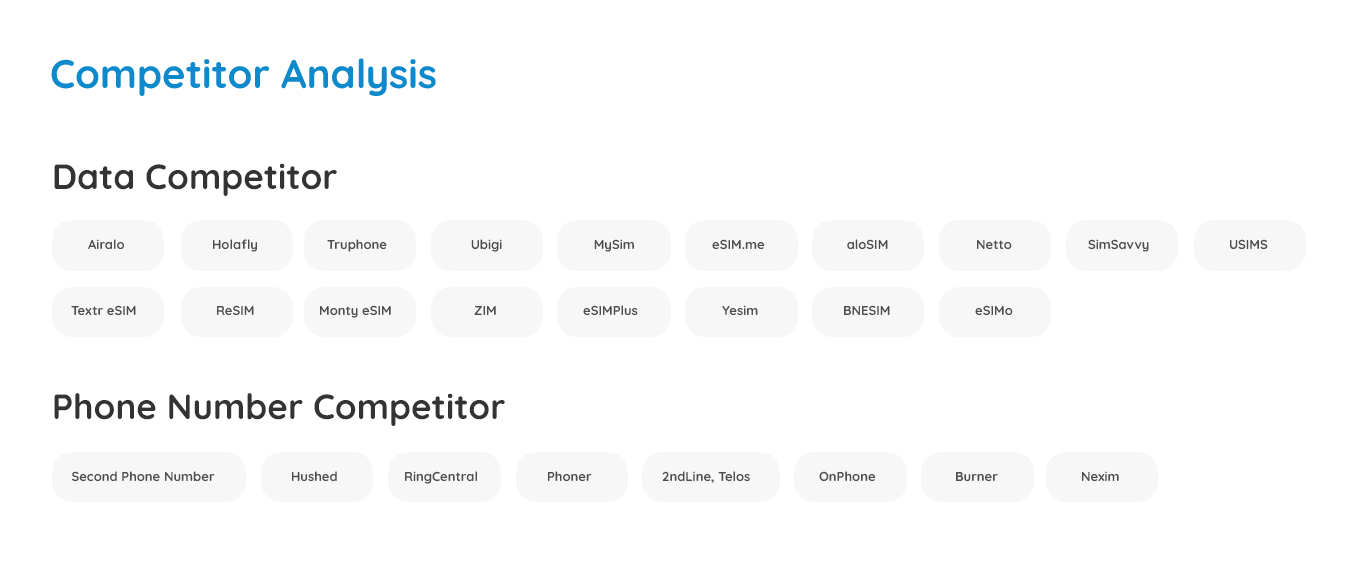Pick the BNESIM chip

867,311
